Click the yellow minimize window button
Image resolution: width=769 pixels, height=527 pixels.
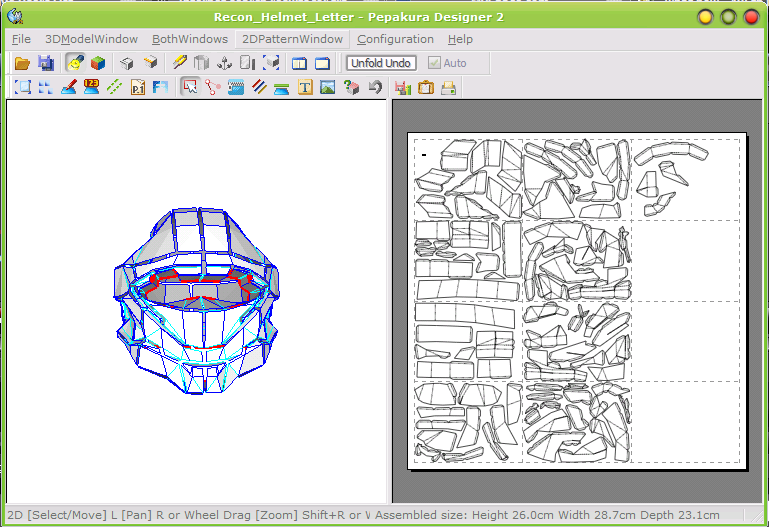coord(705,17)
